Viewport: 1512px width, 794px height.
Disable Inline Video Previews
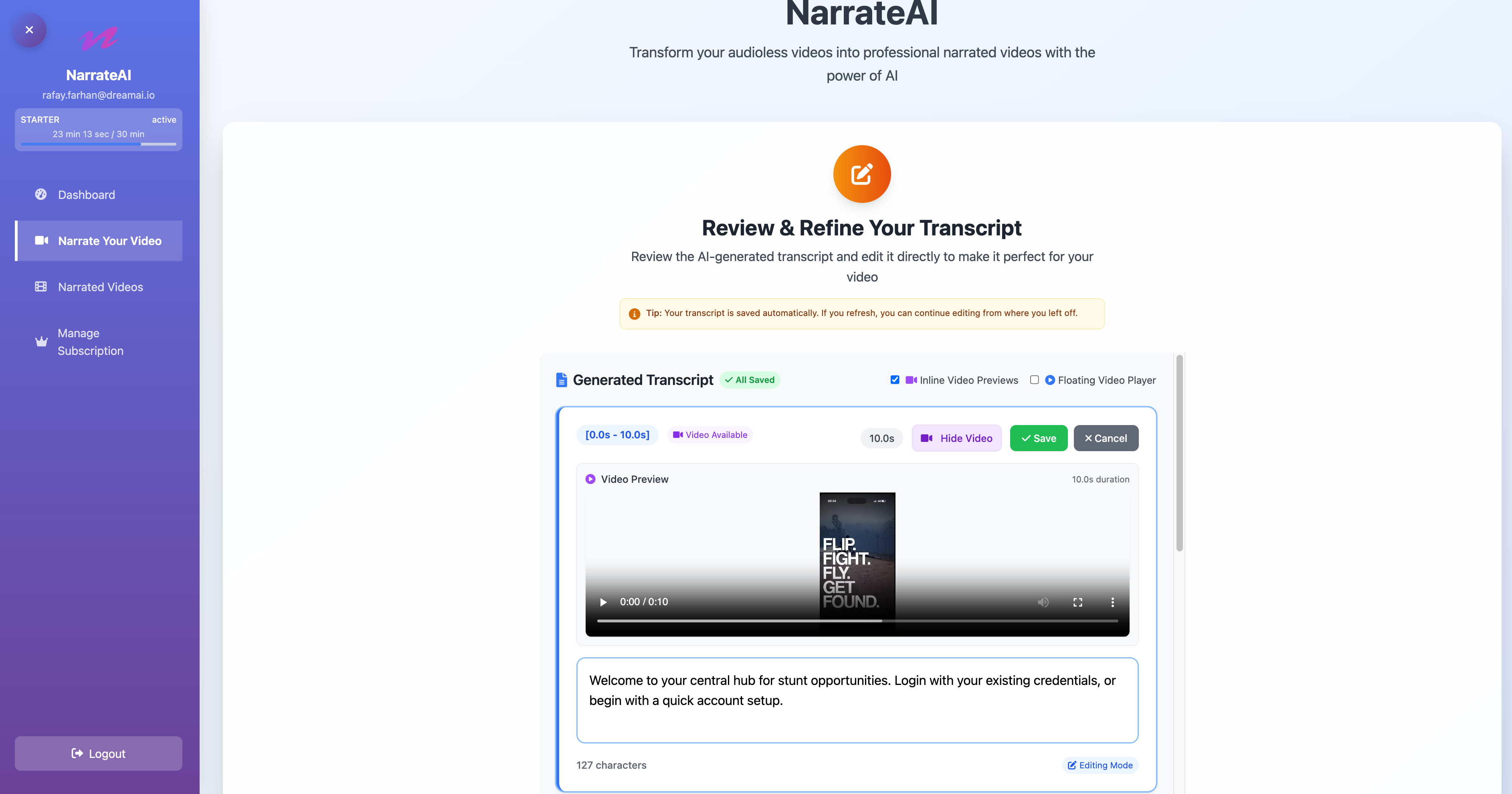(895, 379)
